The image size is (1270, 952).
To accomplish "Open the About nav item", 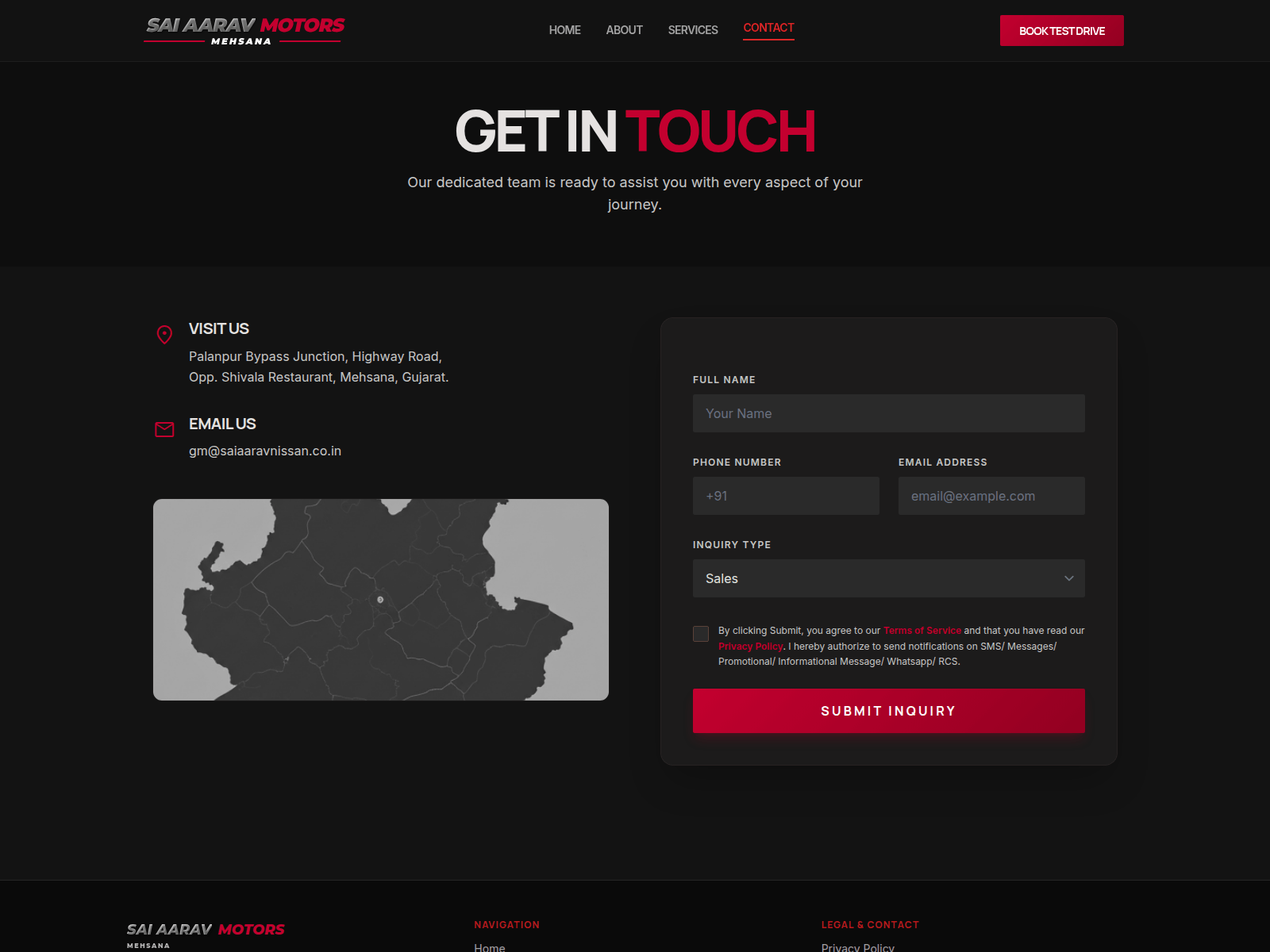I will point(625,30).
